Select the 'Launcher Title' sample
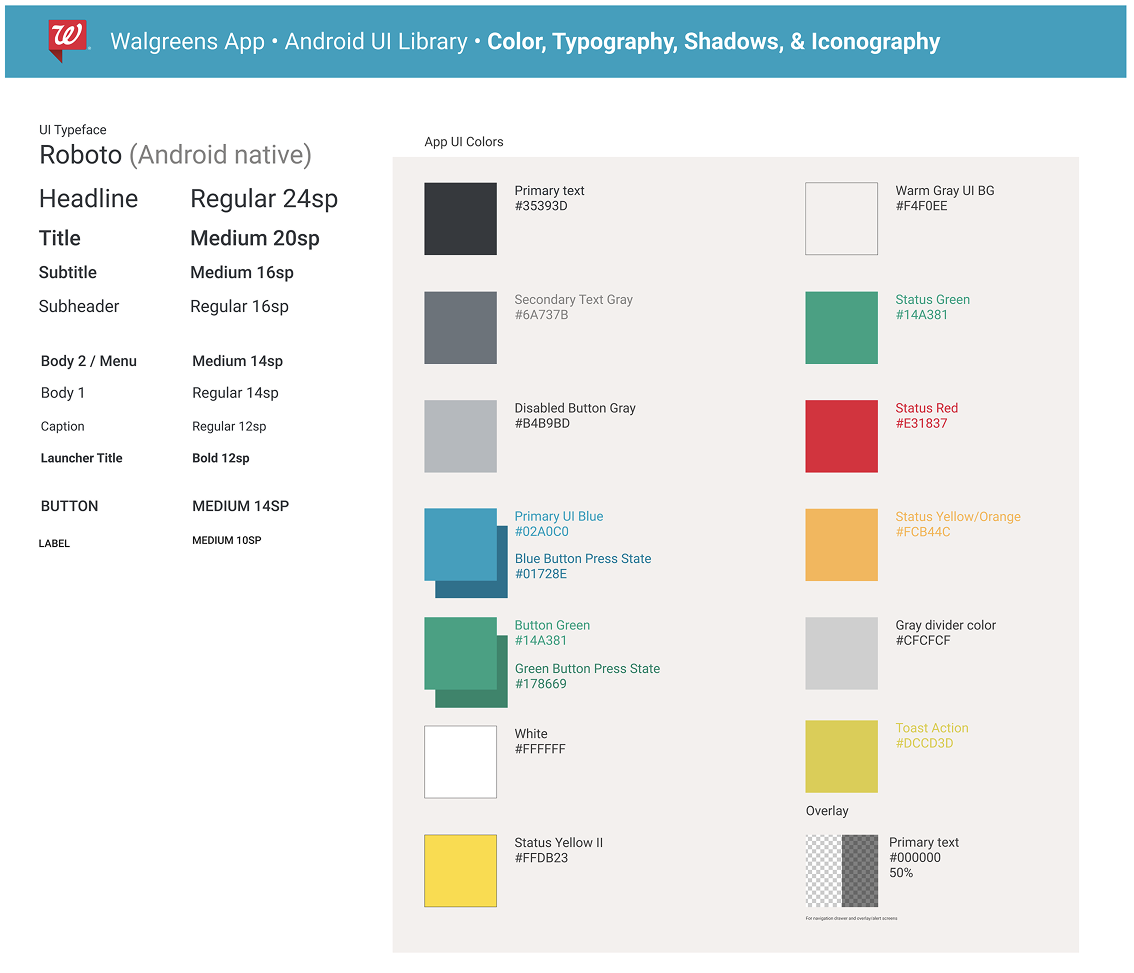 click(82, 458)
